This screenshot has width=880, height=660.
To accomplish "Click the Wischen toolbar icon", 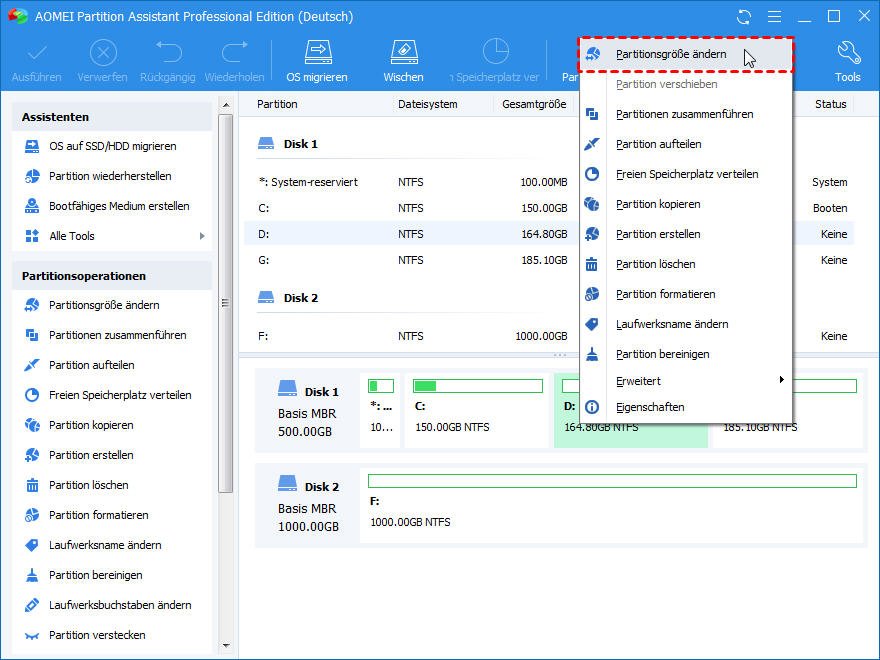I will [x=404, y=52].
